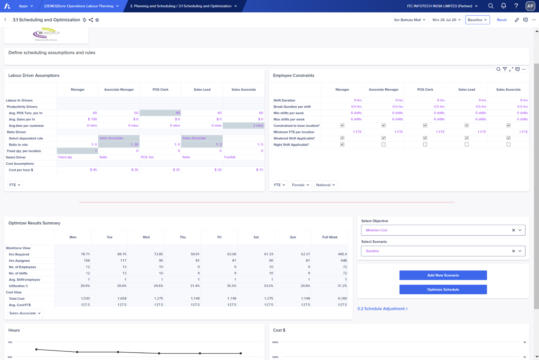Click the edit pencil icon in page toolbar
Screen dimensions: 539x360
(x=516, y=20)
